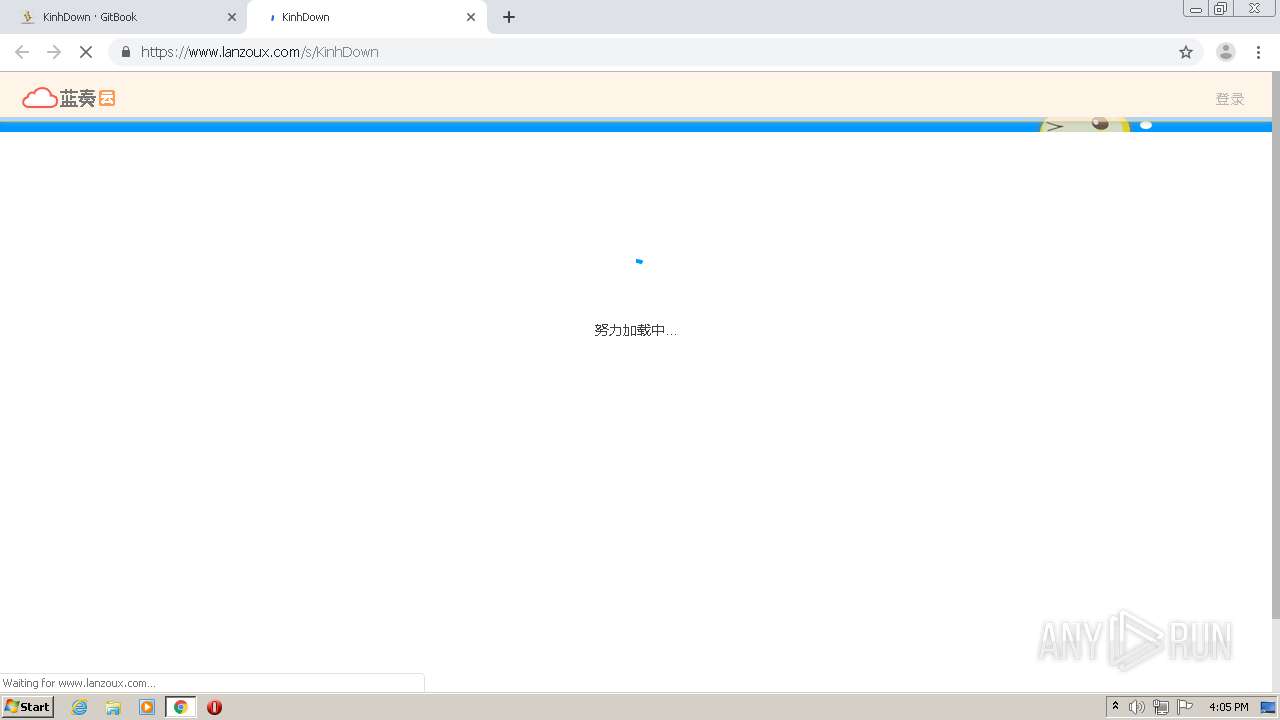The width and height of the screenshot is (1280, 720).
Task: Click the 登录 login link
Action: 1230,99
